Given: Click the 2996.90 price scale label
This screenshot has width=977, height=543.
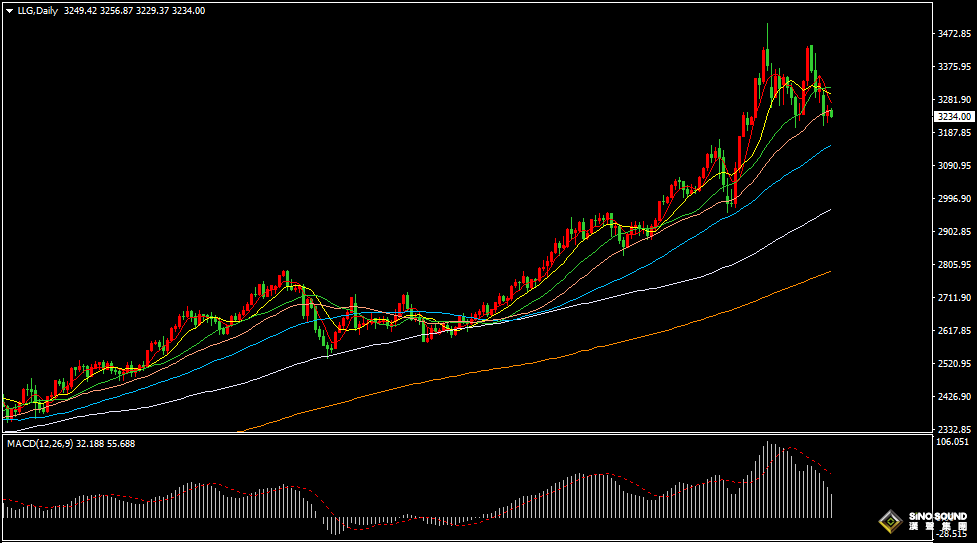Looking at the screenshot, I should point(954,199).
